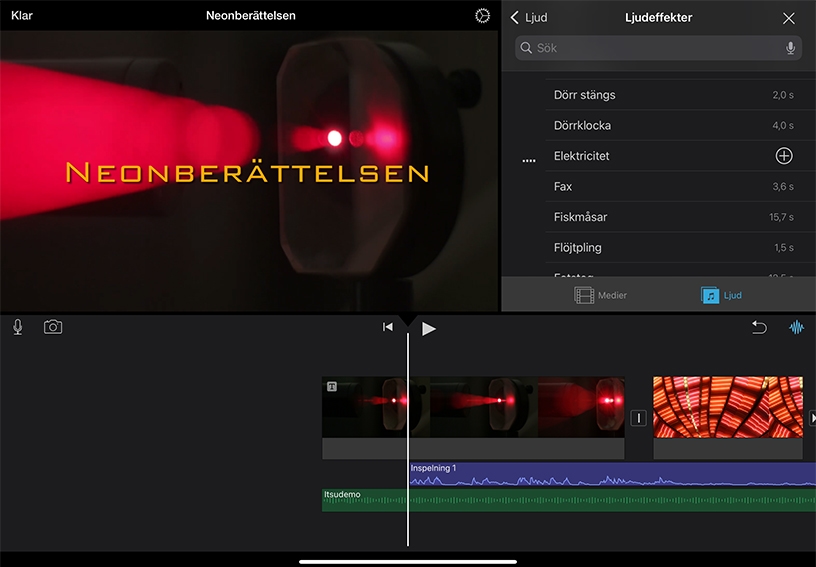Tap the Neonberättelsen title in the viewer
Viewport: 816px width, 567px height.
tap(248, 172)
